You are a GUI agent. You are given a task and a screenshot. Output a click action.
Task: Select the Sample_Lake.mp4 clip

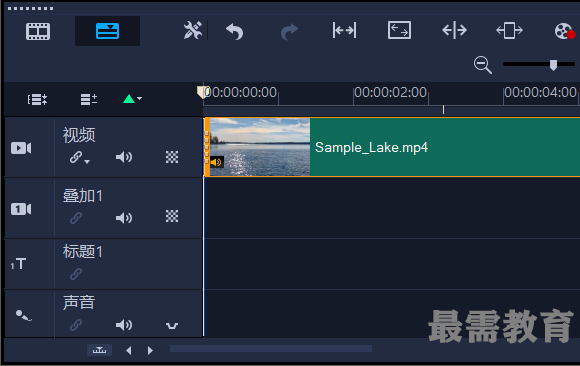(392, 147)
